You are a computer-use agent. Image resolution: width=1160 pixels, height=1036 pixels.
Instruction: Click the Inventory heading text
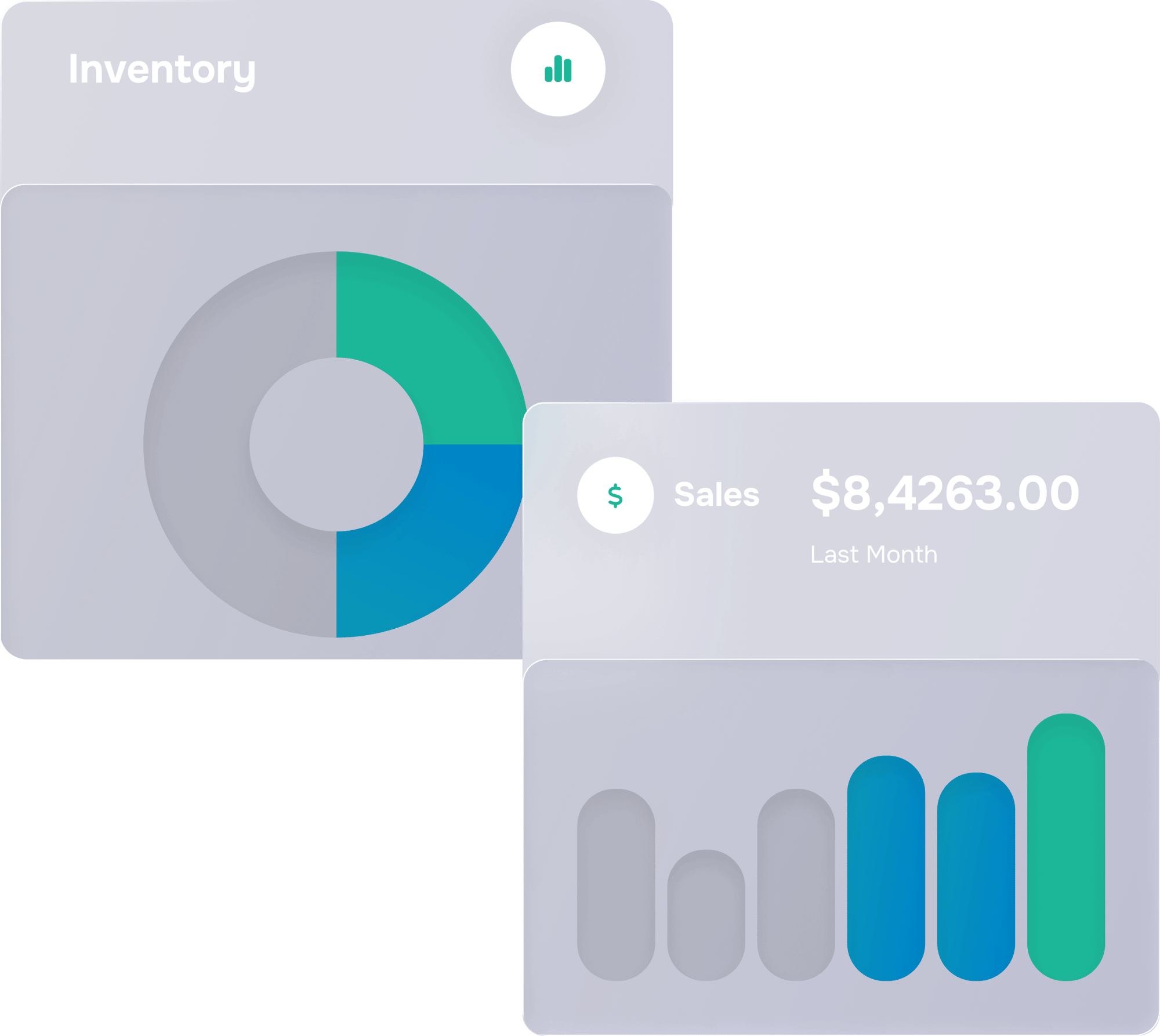(x=162, y=70)
